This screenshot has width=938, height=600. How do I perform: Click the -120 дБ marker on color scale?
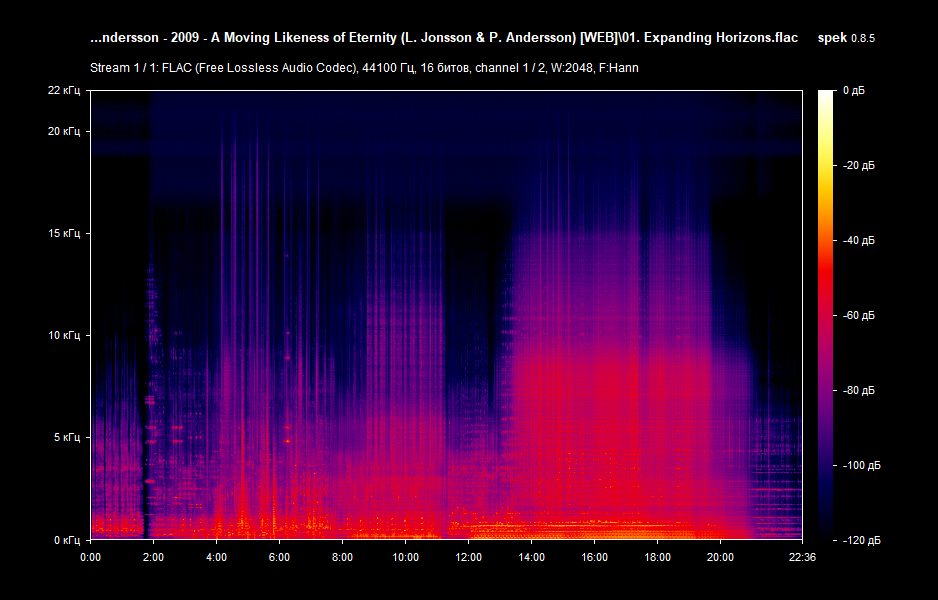point(859,539)
